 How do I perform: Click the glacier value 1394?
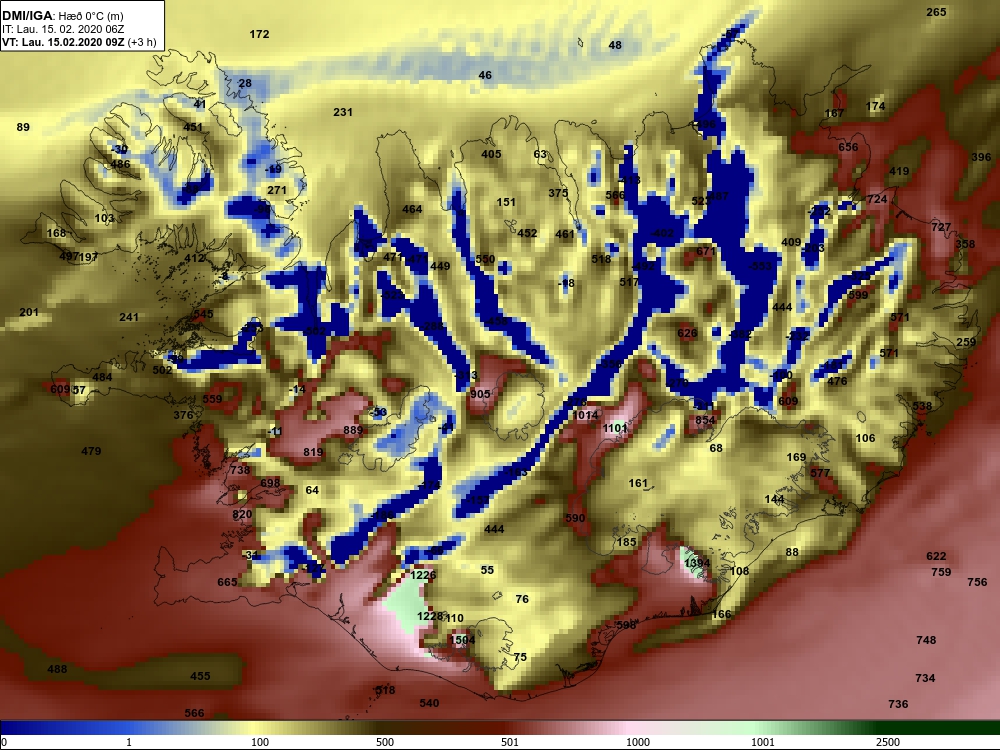click(x=697, y=563)
